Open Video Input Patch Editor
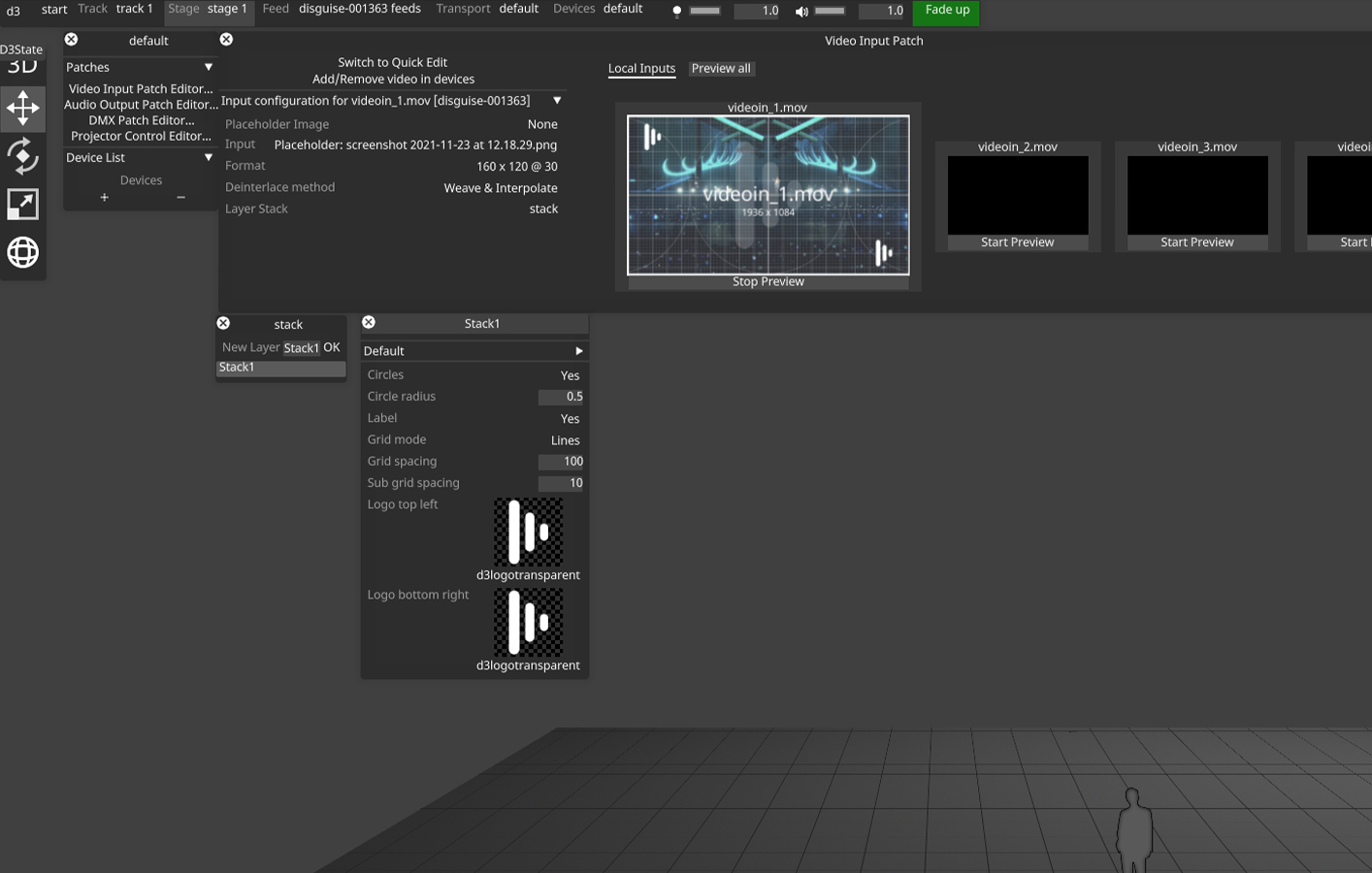Image resolution: width=1372 pixels, height=873 pixels. tap(141, 89)
